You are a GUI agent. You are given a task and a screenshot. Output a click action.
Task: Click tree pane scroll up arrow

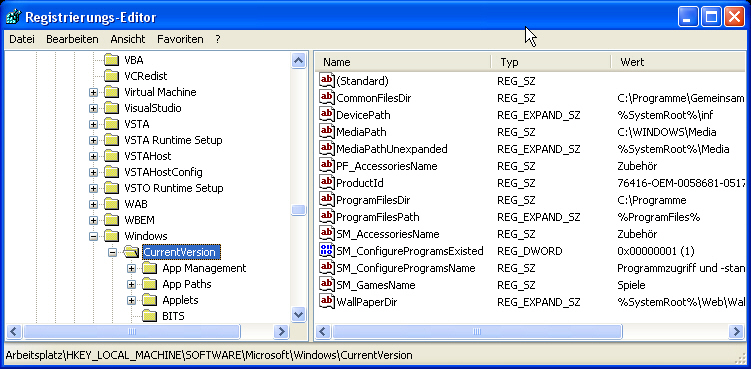[298, 60]
